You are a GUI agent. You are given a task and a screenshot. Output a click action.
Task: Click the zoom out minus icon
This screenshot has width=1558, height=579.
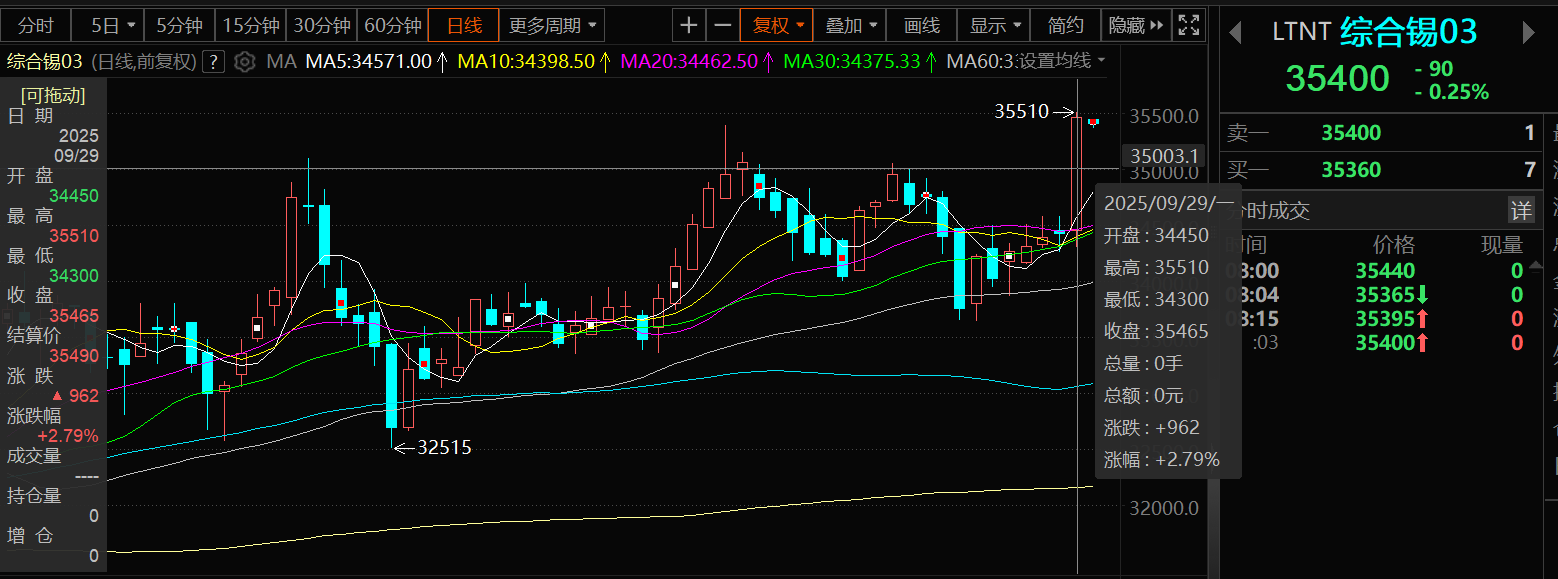tap(722, 25)
